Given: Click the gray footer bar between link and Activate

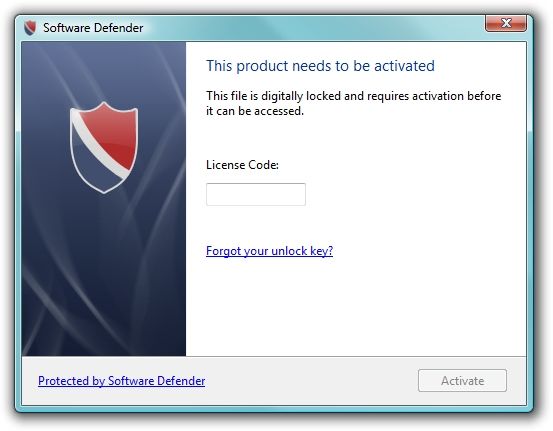Looking at the screenshot, I should click(x=310, y=381).
